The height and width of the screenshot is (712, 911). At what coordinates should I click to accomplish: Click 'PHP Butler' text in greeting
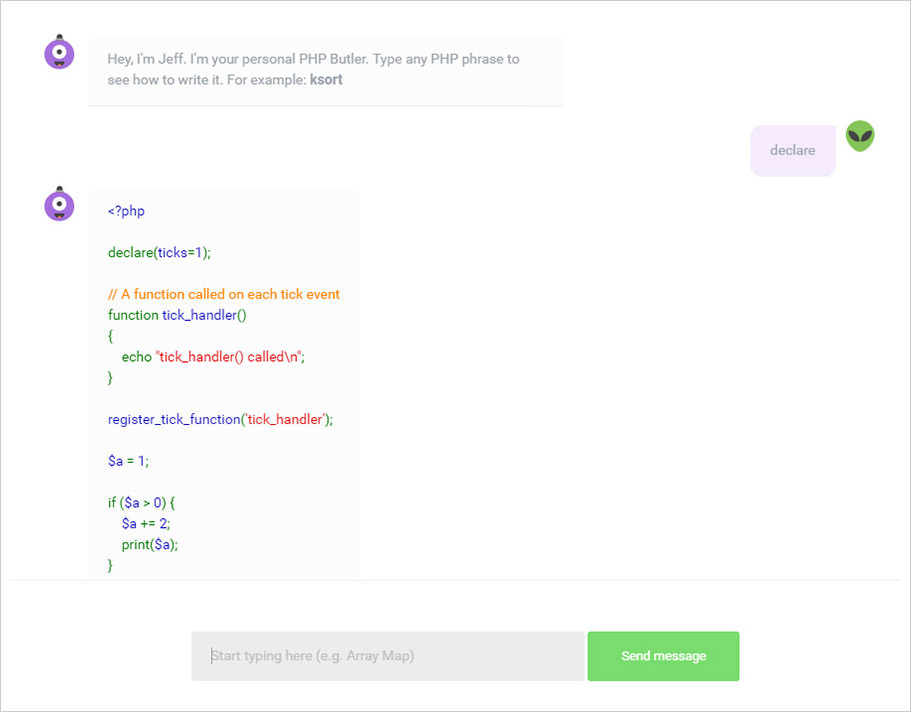tap(333, 59)
